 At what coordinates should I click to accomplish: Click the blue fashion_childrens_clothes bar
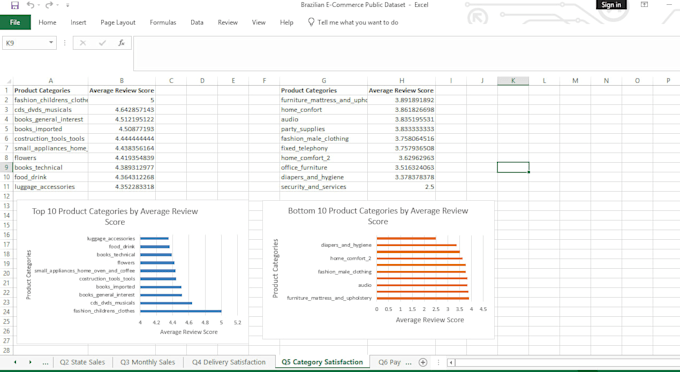(x=181, y=311)
